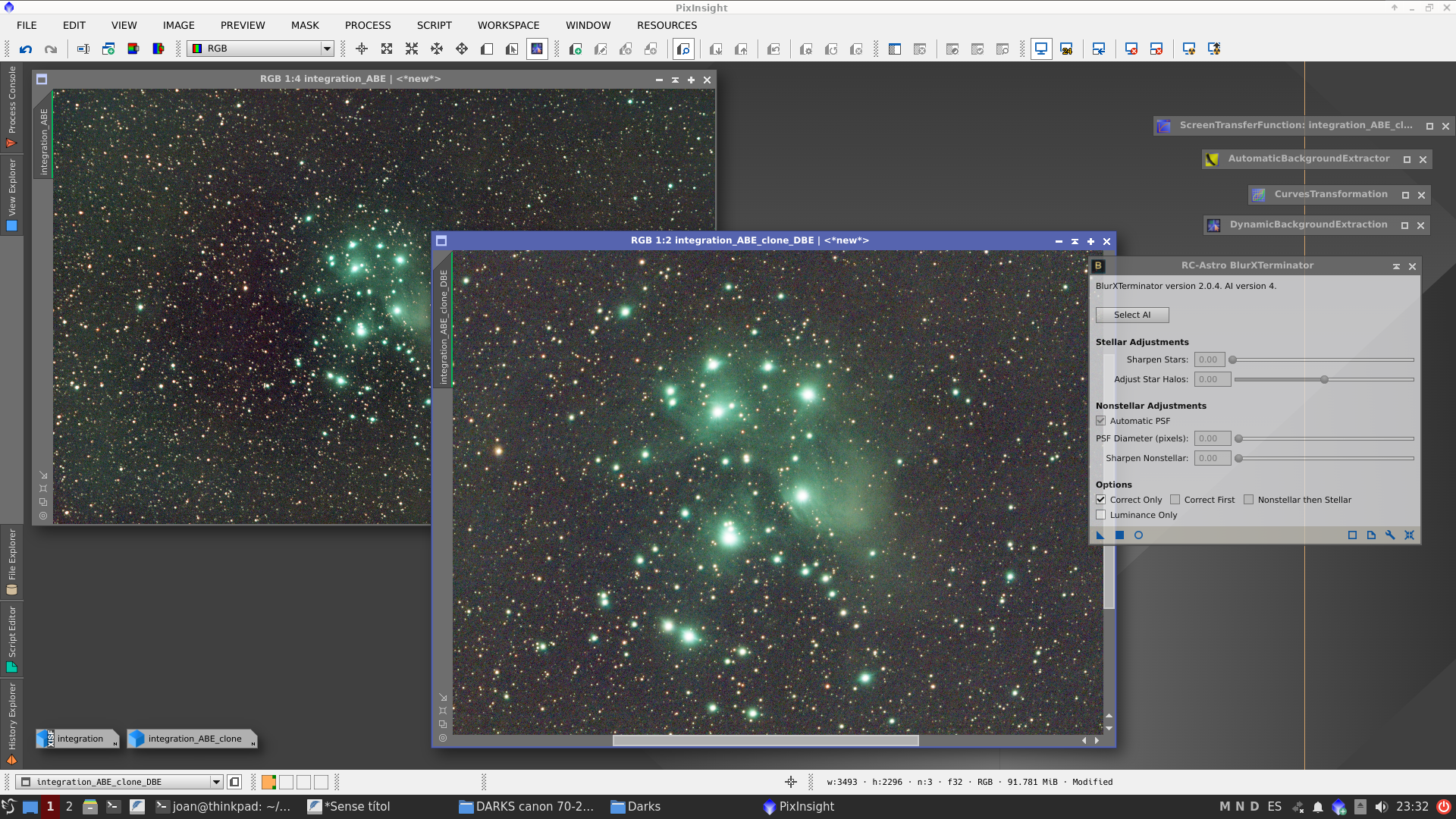Click the Select AI button
Image resolution: width=1456 pixels, height=819 pixels.
[x=1131, y=315]
